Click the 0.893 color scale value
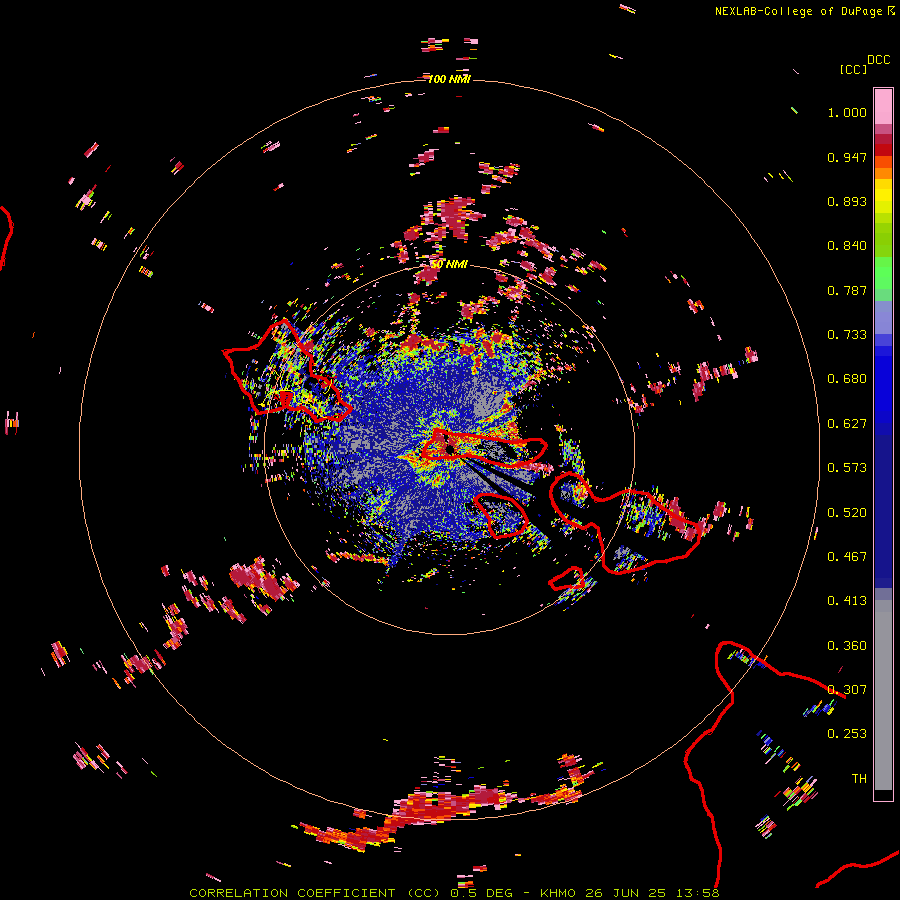Image resolution: width=900 pixels, height=900 pixels. pos(847,201)
